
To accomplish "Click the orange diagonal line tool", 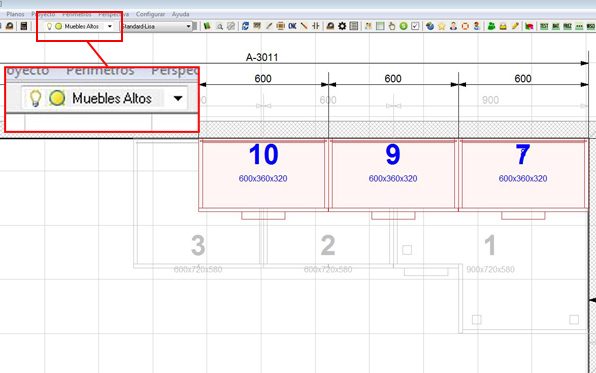I will (x=304, y=26).
